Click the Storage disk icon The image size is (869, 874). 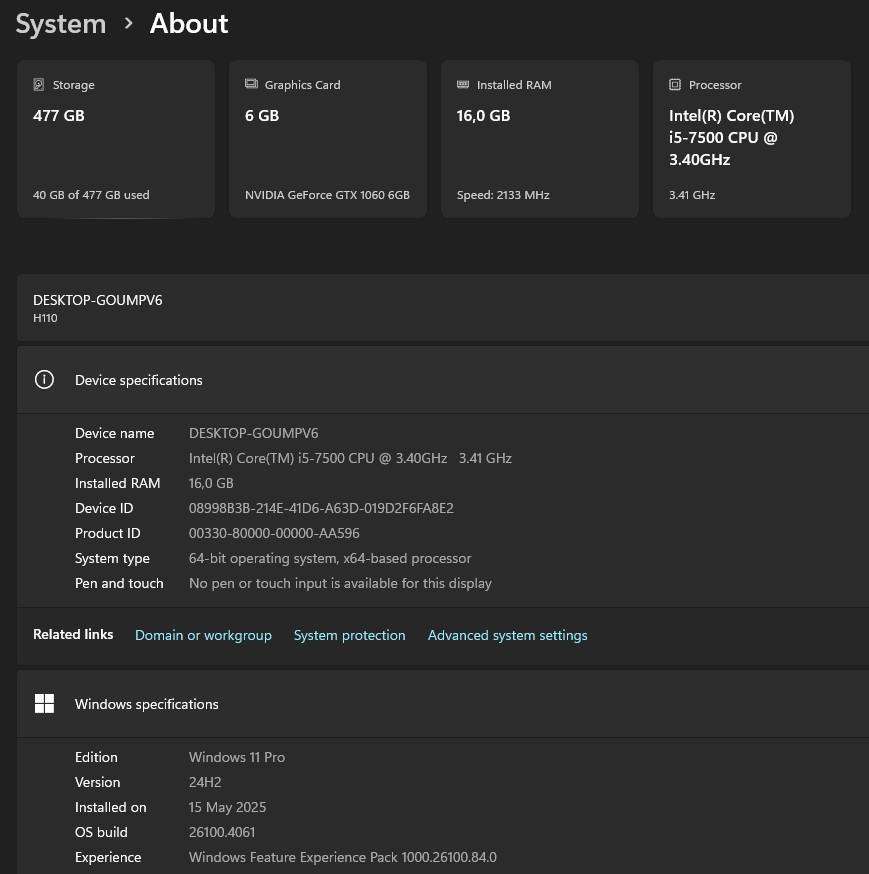pyautogui.click(x=39, y=85)
